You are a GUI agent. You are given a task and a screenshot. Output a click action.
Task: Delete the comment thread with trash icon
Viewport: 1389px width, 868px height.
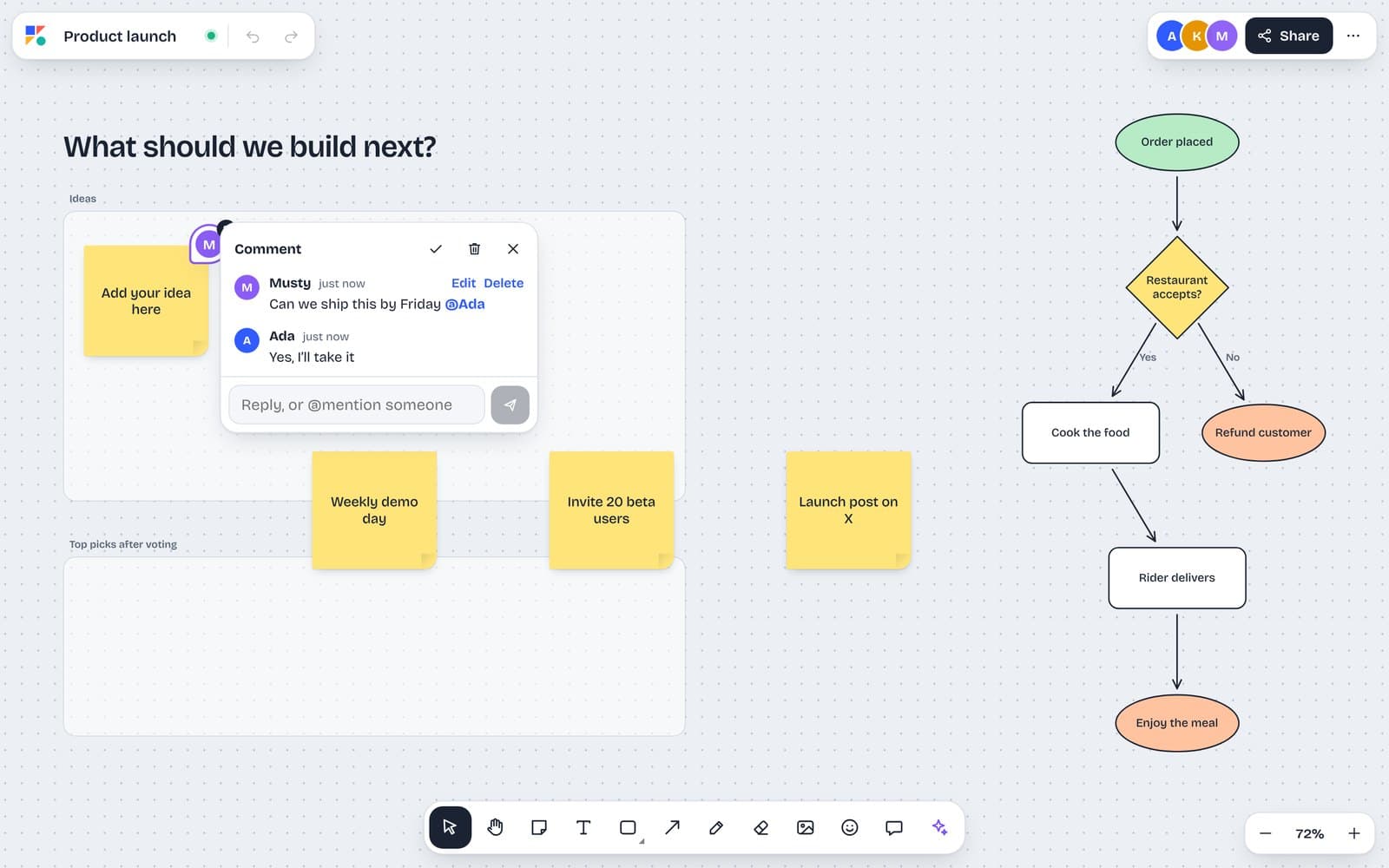pyautogui.click(x=474, y=249)
